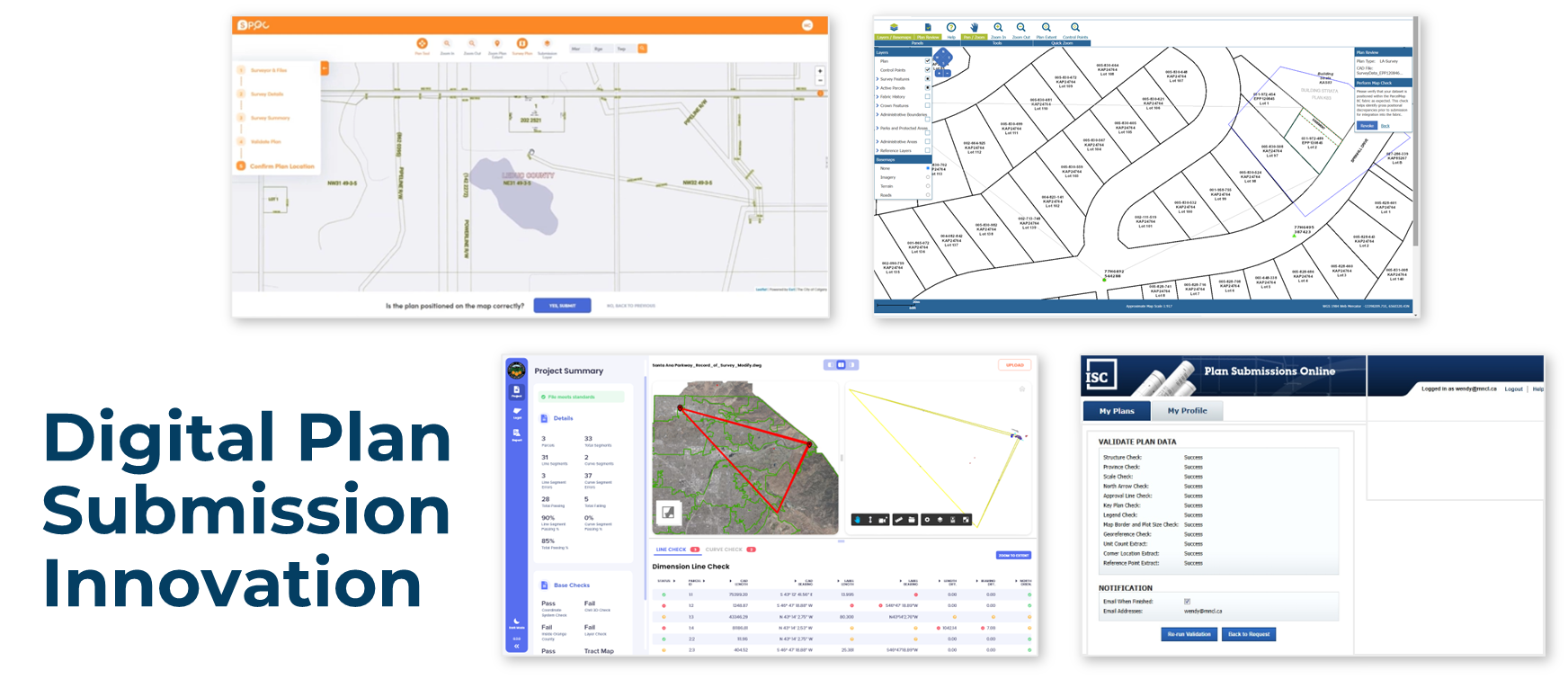This screenshot has width=1568, height=679.
Task: Click the Control Points quick zoom icon
Action: pos(1075,28)
